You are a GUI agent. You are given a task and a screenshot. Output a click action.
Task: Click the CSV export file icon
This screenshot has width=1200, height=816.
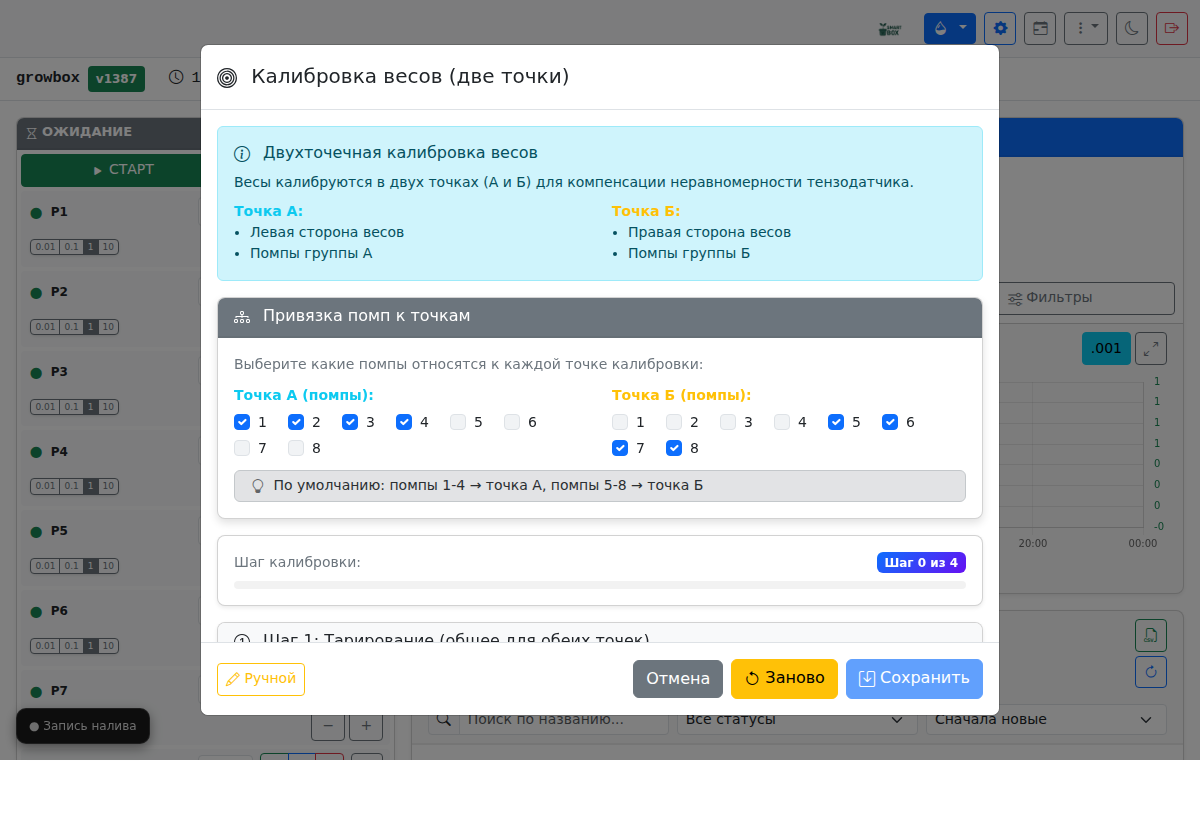point(1151,635)
